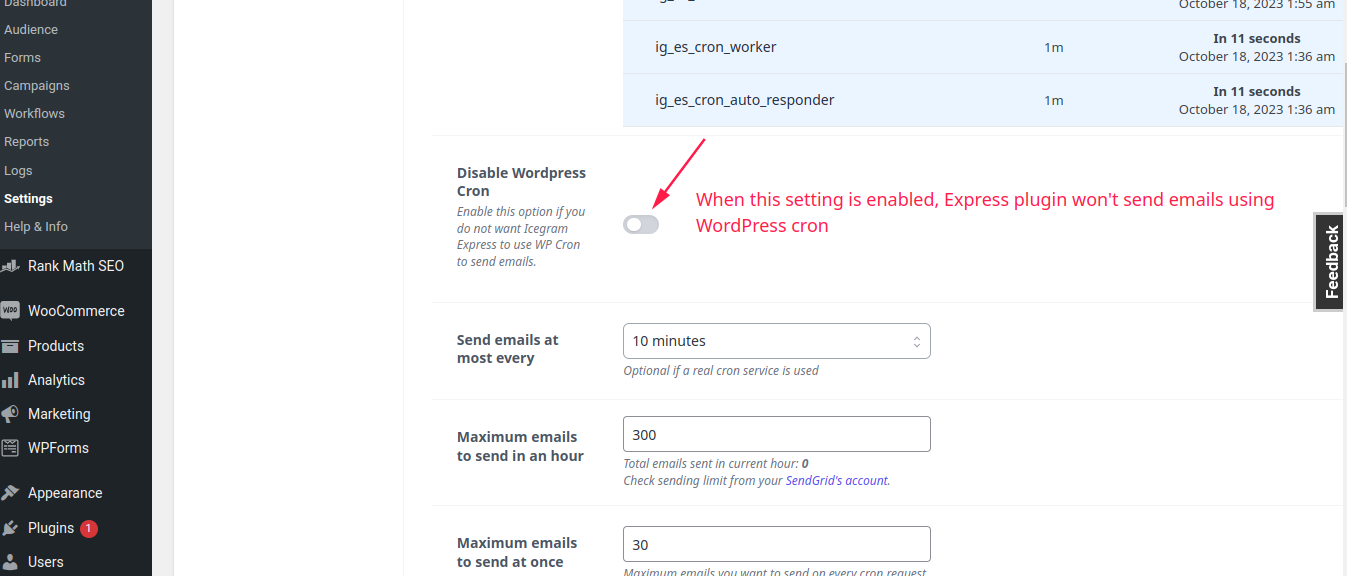Viewport: 1347px width, 576px height.
Task: Open SendGrid's account link
Action: tap(837, 481)
